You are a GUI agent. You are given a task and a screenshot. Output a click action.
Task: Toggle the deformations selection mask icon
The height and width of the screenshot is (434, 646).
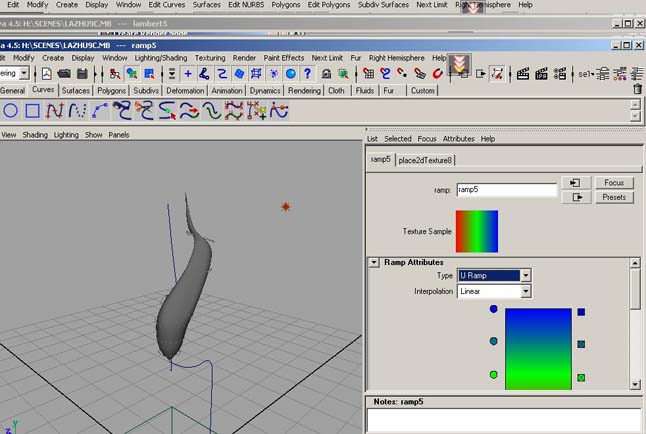coord(256,74)
